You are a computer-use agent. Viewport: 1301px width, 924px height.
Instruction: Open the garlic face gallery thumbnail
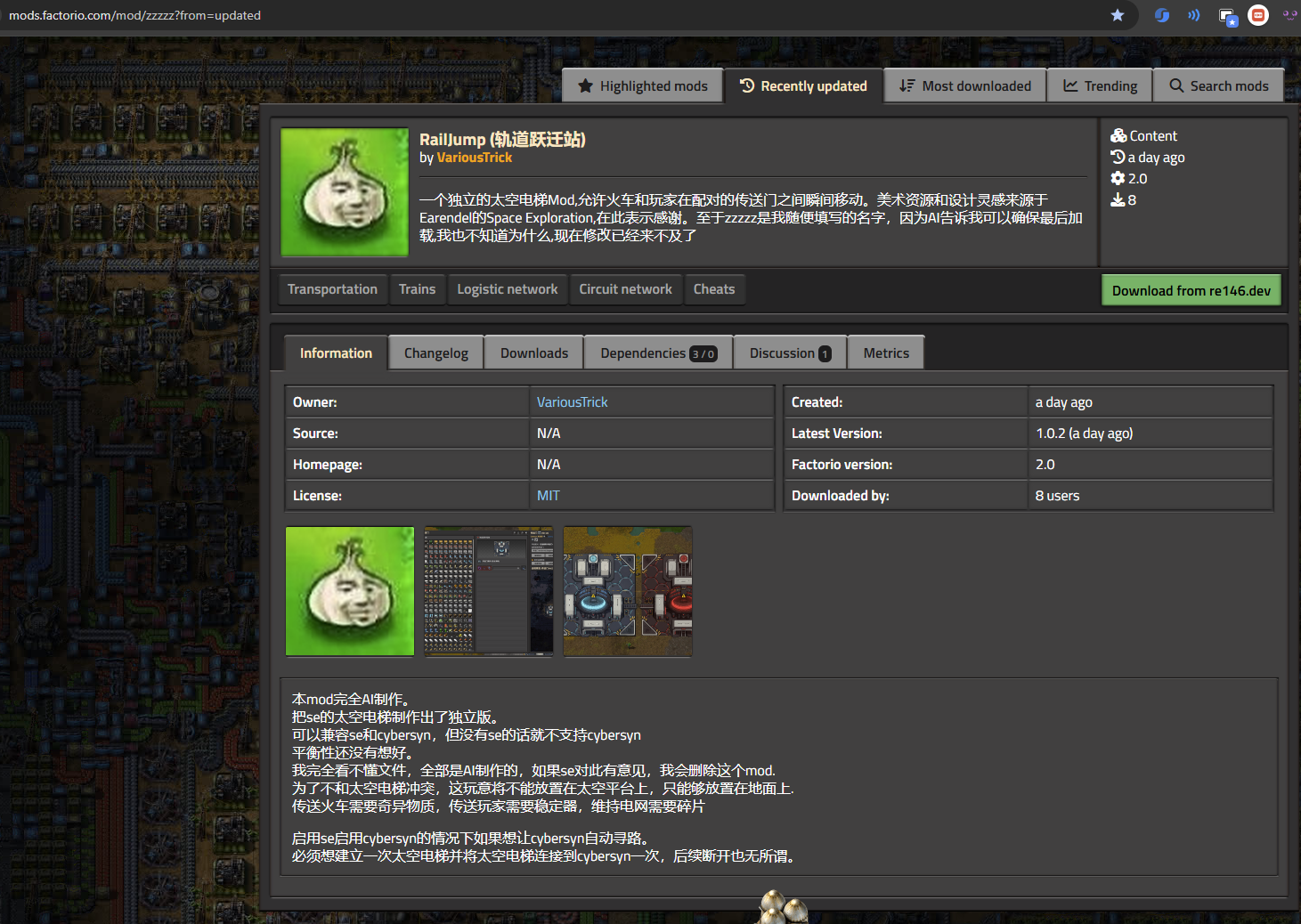point(350,591)
